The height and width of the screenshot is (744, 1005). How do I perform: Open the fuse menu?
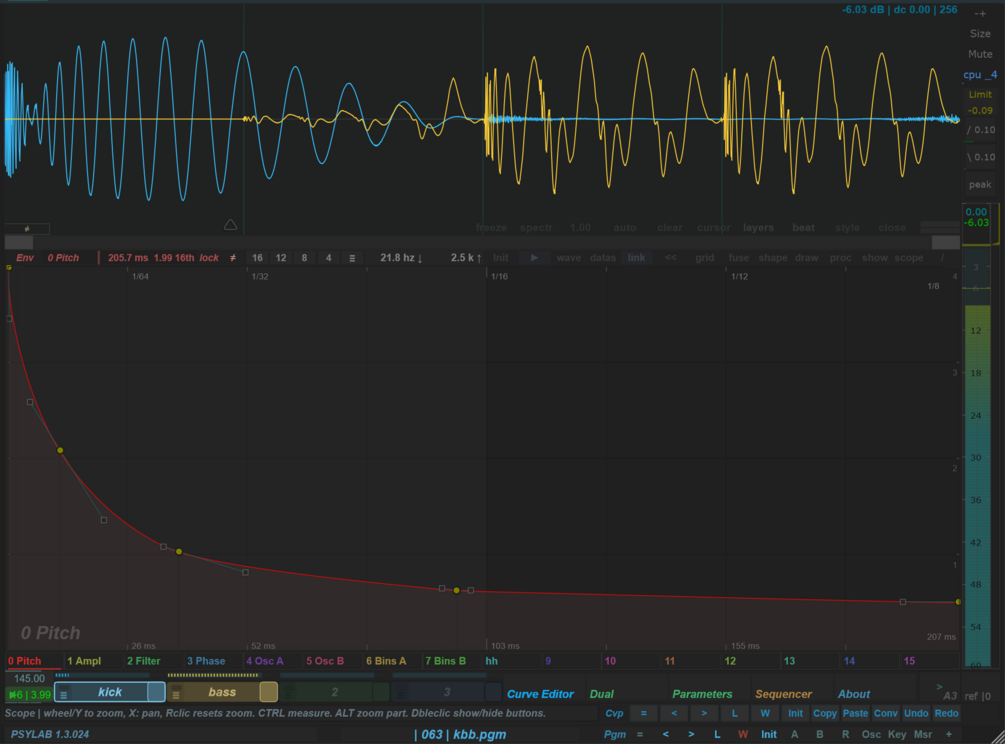point(738,258)
